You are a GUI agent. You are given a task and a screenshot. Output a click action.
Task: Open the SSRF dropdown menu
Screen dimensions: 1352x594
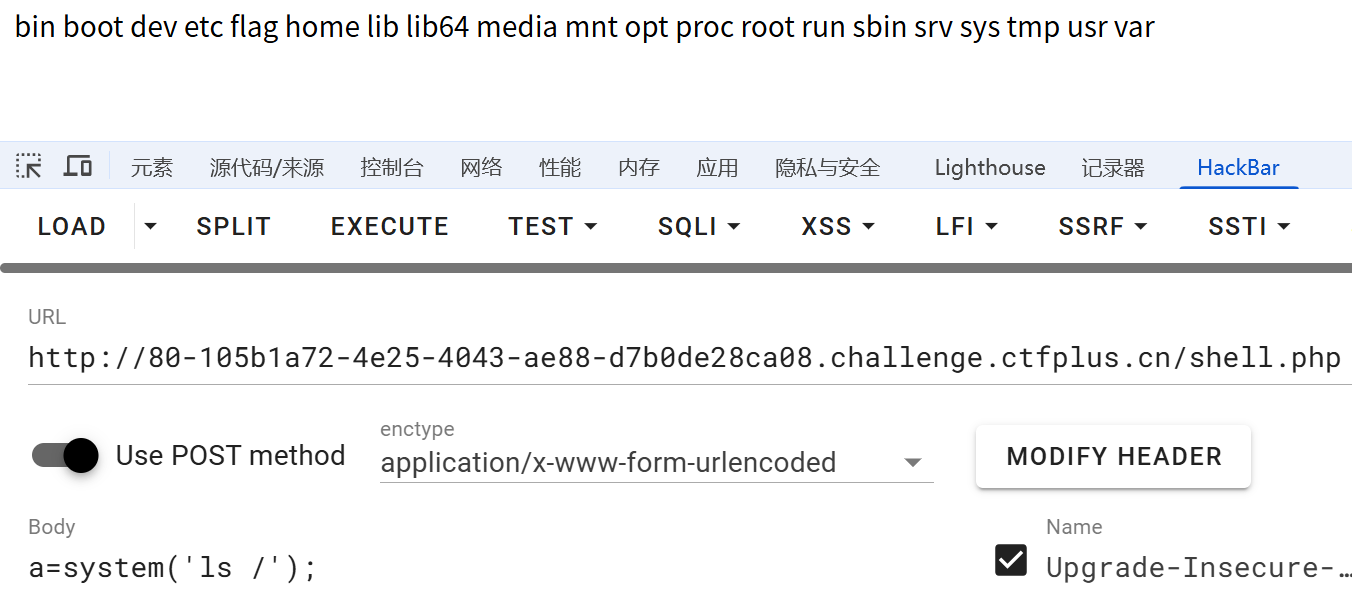[1101, 227]
